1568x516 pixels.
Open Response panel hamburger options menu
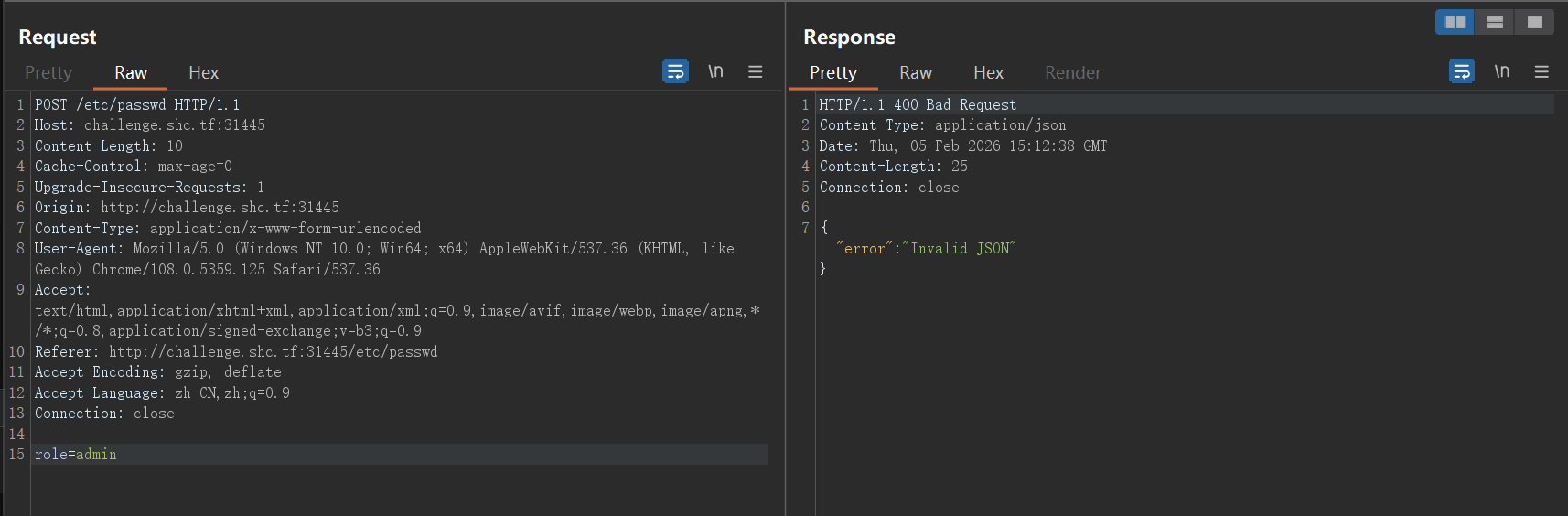click(x=1541, y=71)
